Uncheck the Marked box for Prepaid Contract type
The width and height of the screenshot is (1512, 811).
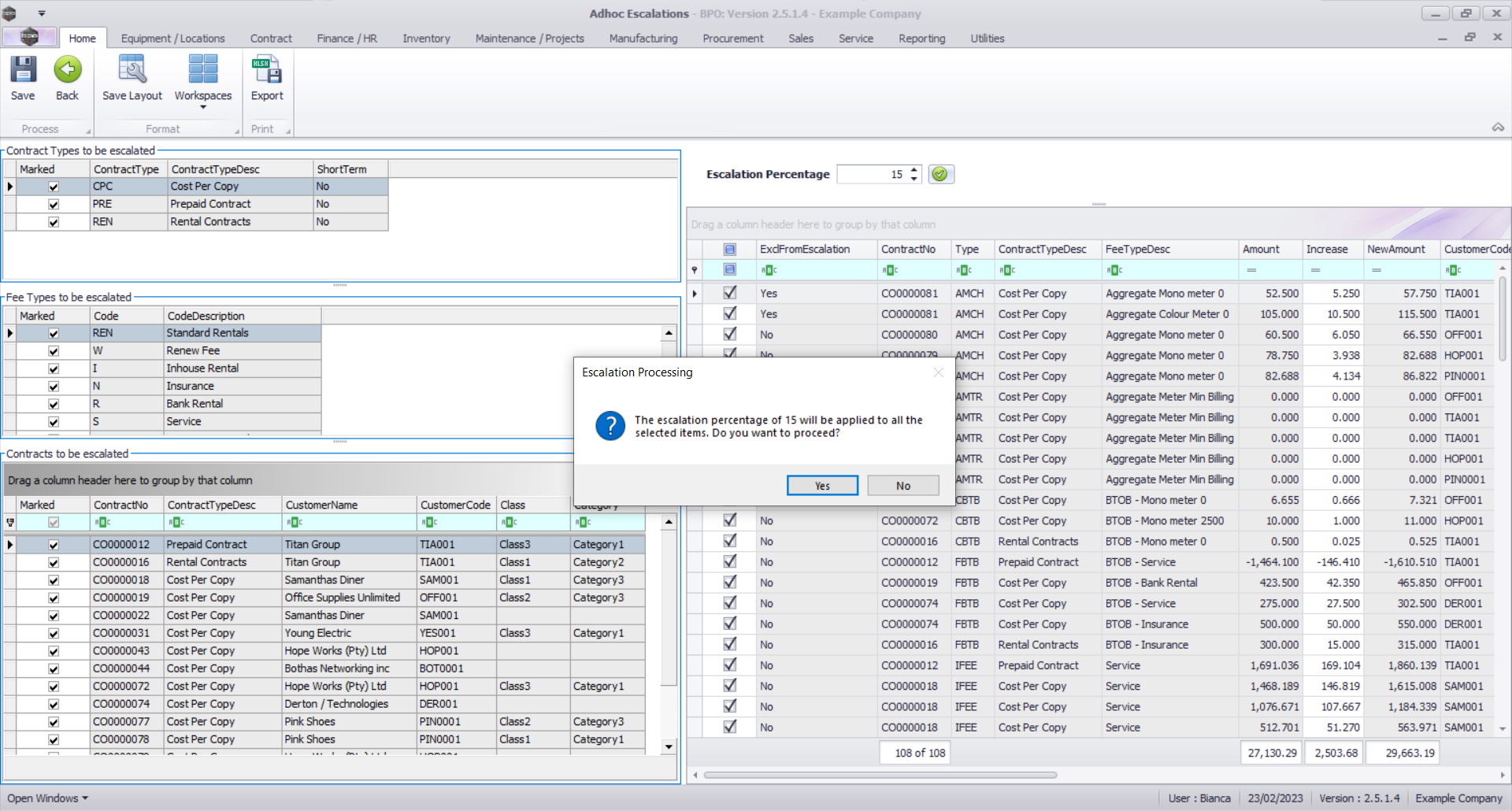tap(54, 205)
